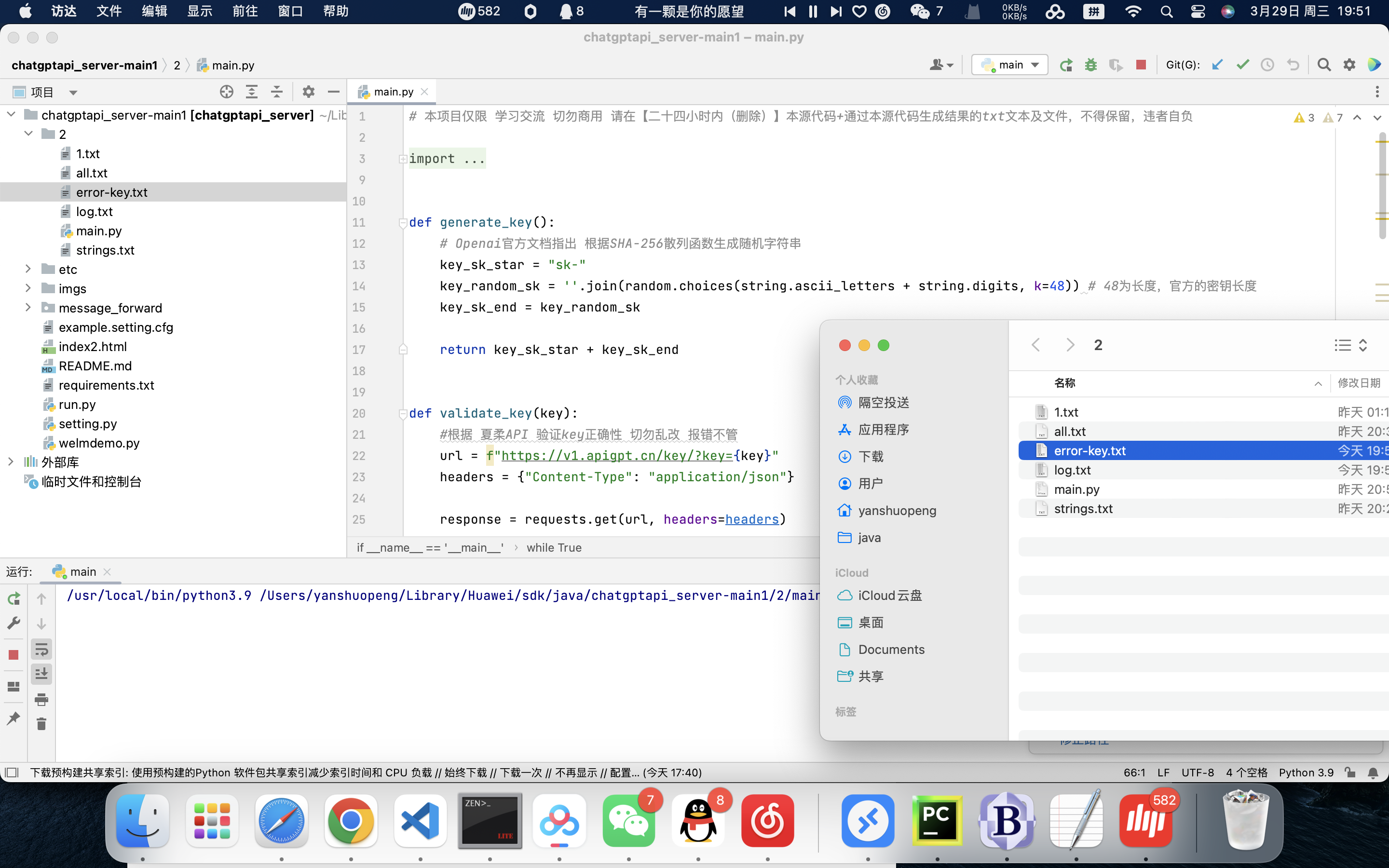
Task: Click '文件' menu in macOS menu bar
Action: point(109,12)
